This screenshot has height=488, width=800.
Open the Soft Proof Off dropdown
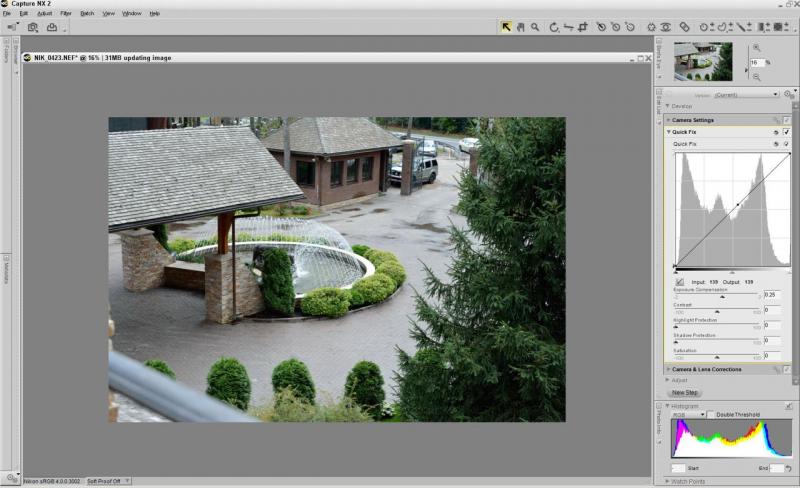(108, 481)
